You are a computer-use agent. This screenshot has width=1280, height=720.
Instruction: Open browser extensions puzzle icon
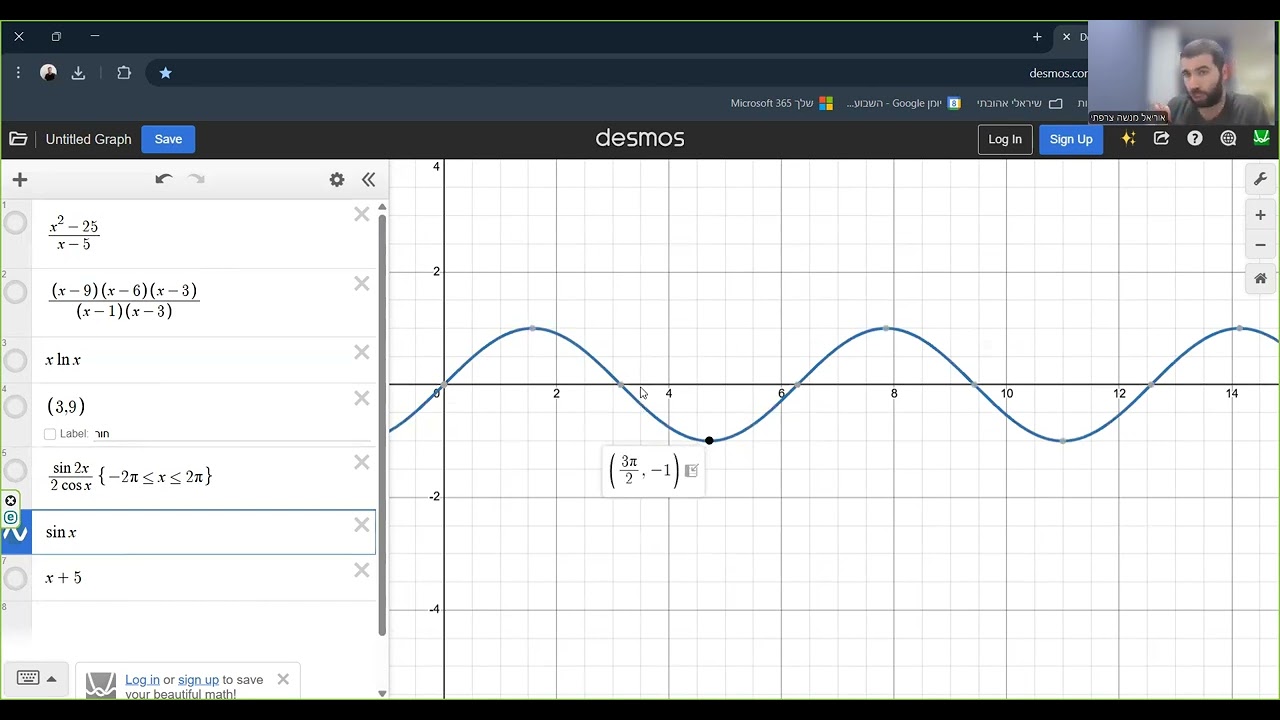click(124, 73)
